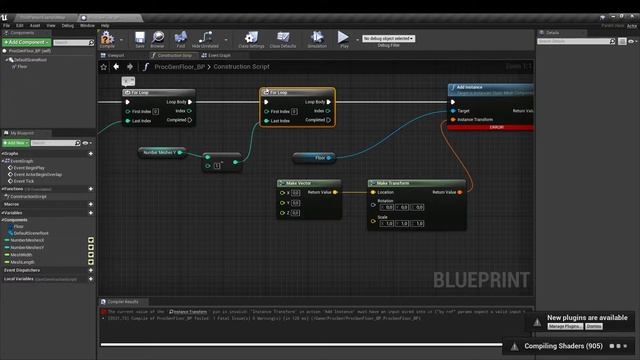
Task: Add new function with Functions plus icon
Action: (91, 189)
